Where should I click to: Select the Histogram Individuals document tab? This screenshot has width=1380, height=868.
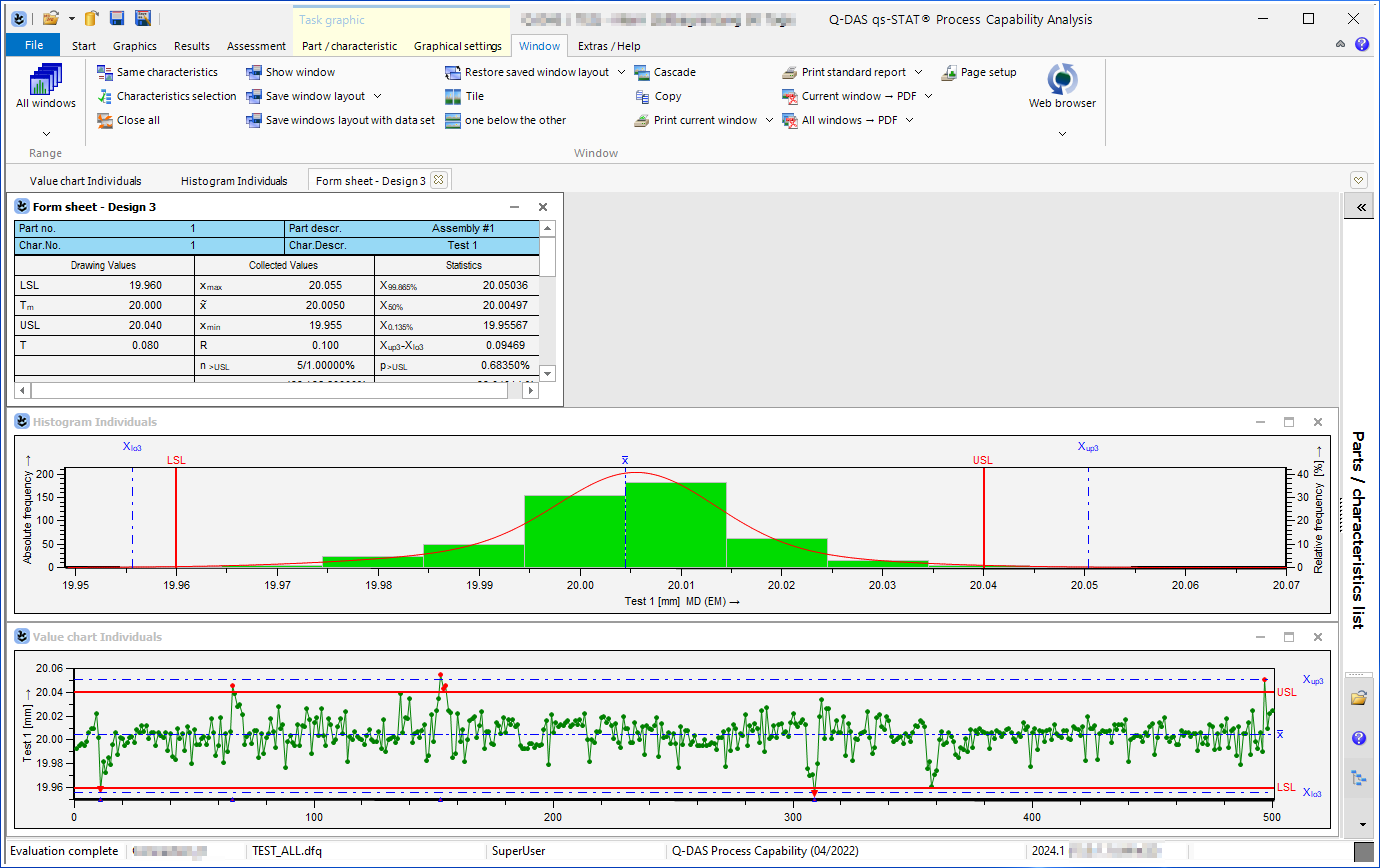tap(234, 181)
